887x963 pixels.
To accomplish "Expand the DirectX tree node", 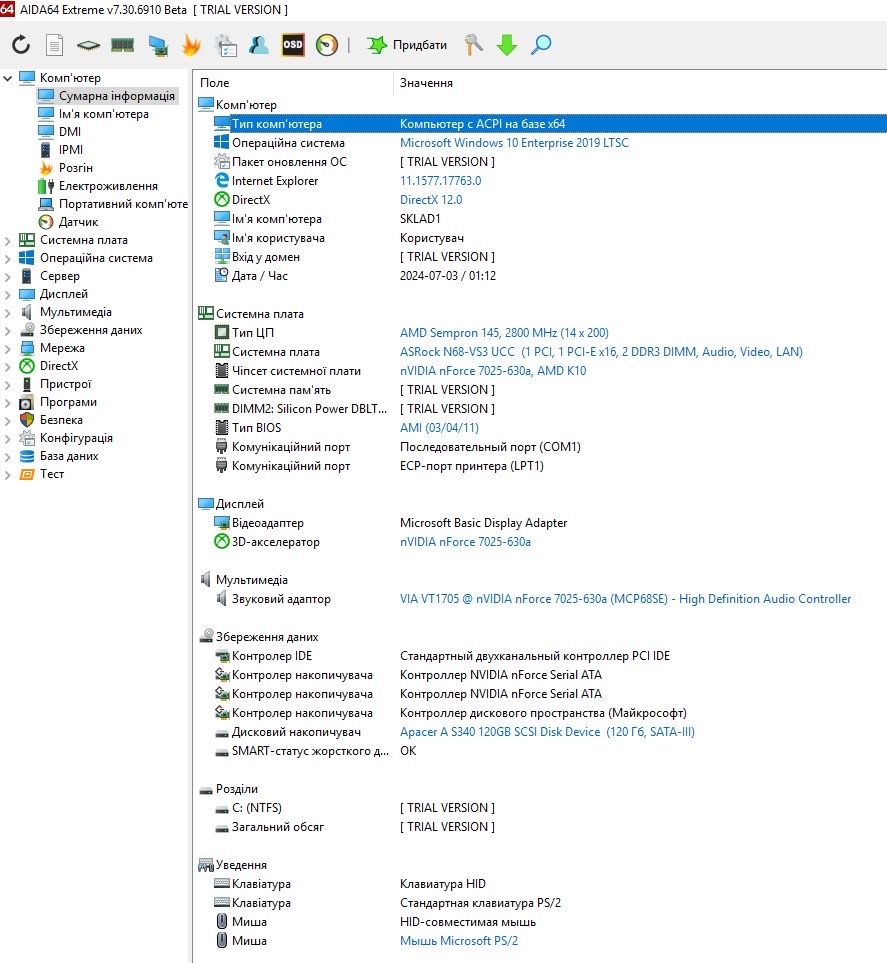I will tap(7, 366).
